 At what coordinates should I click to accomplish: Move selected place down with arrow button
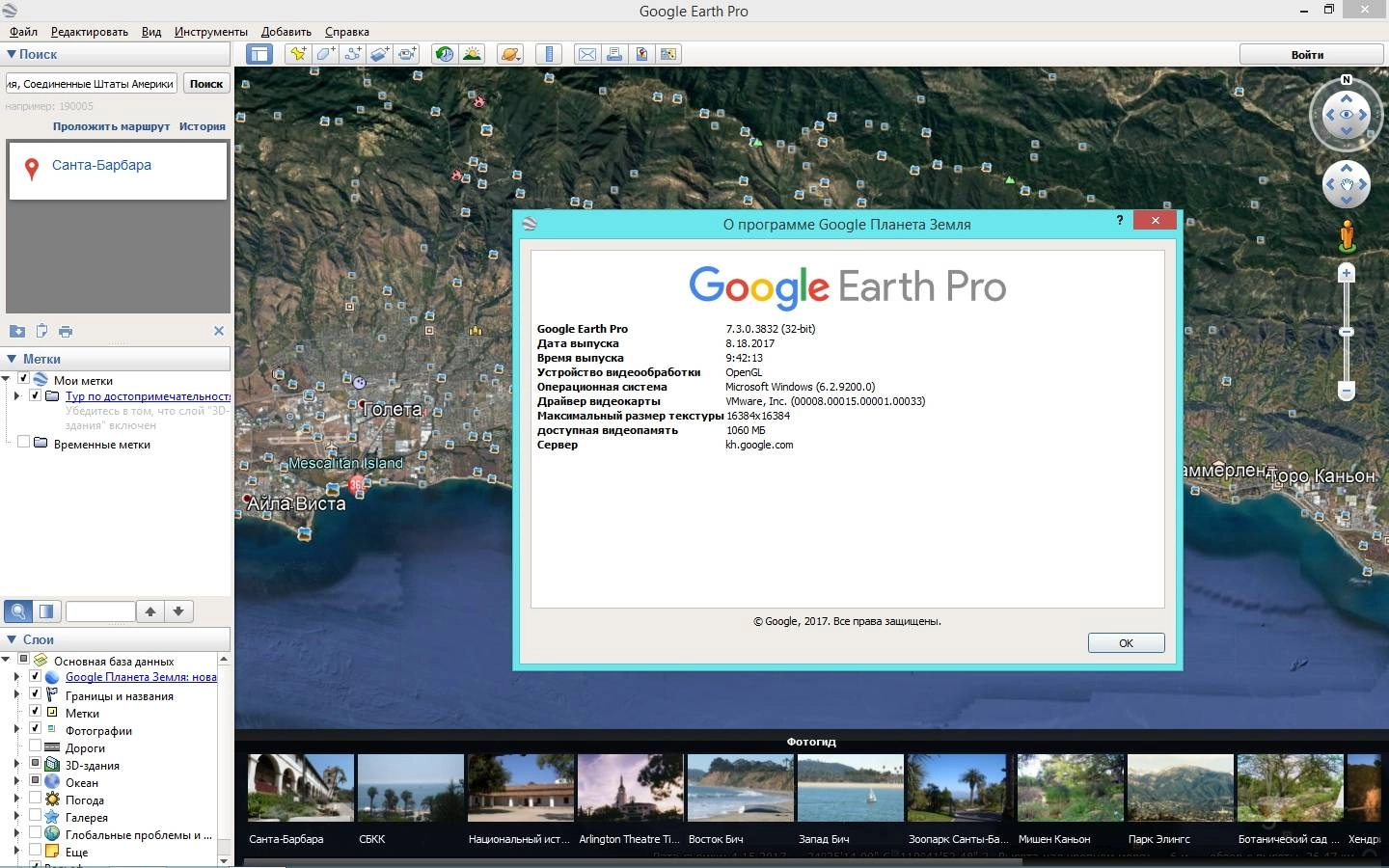click(178, 610)
